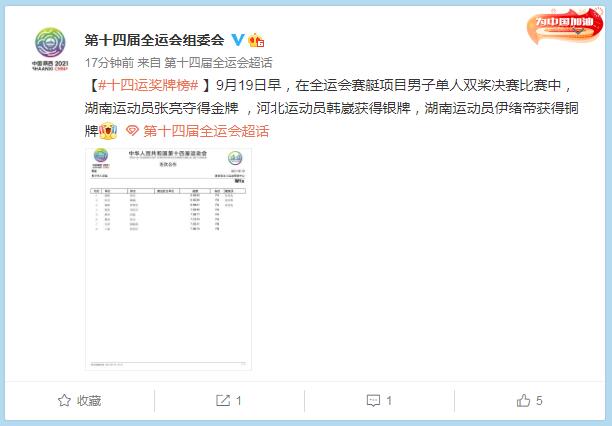Click the like count number 5
Screen dimensions: 612x426
[539, 401]
